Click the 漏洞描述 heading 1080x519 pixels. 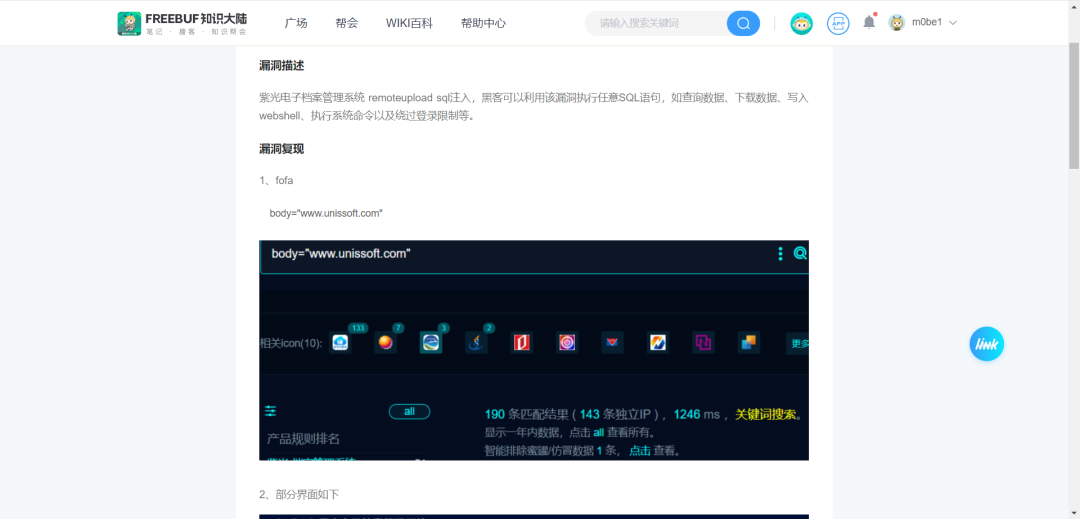coord(282,65)
